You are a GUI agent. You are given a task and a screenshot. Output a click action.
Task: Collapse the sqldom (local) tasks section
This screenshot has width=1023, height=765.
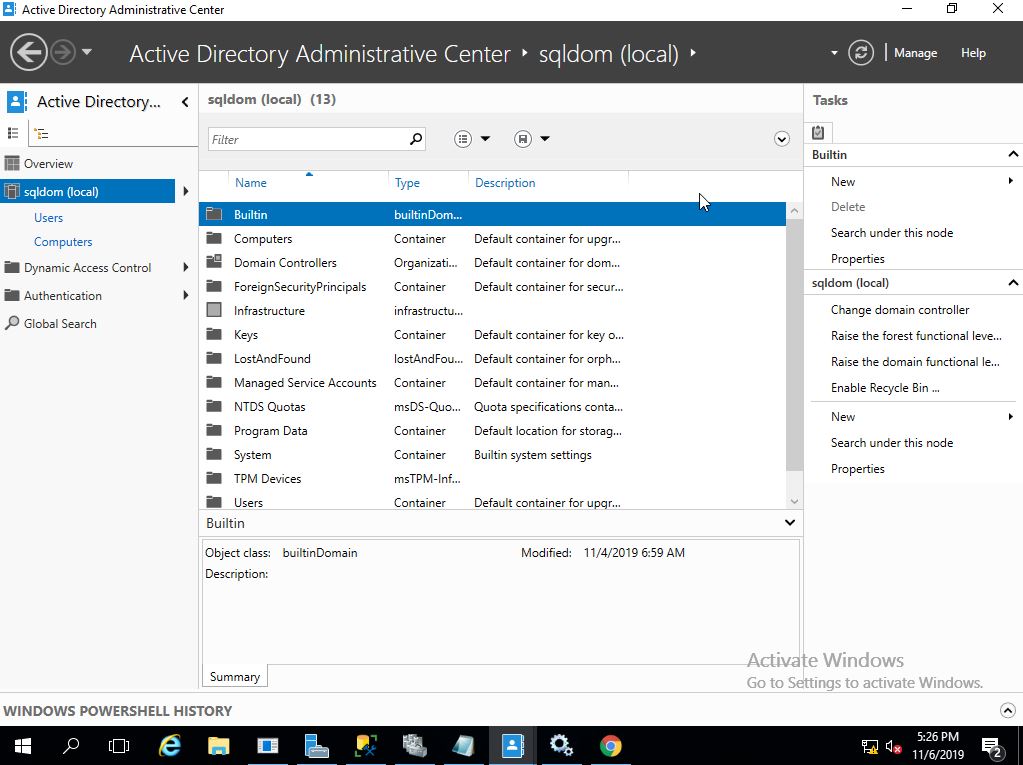click(1013, 282)
